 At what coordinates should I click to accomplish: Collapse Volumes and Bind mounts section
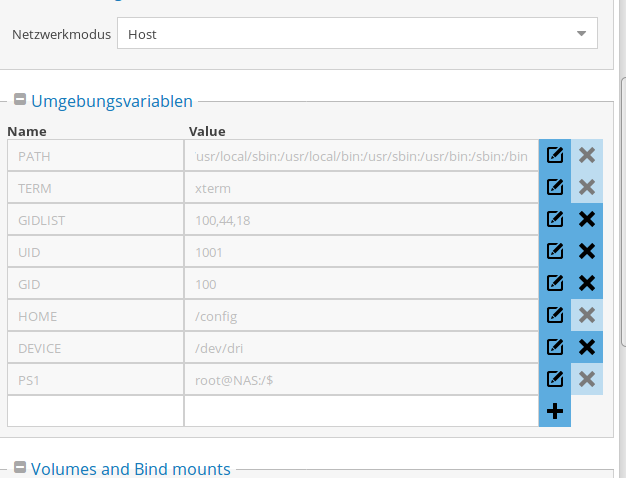20,467
